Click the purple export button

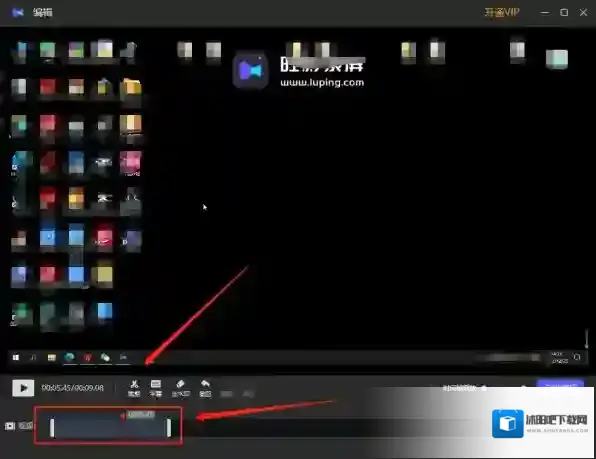[560, 385]
